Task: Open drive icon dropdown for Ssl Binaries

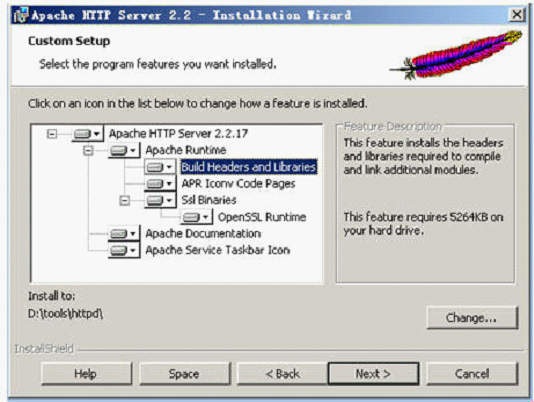Action: coord(160,200)
